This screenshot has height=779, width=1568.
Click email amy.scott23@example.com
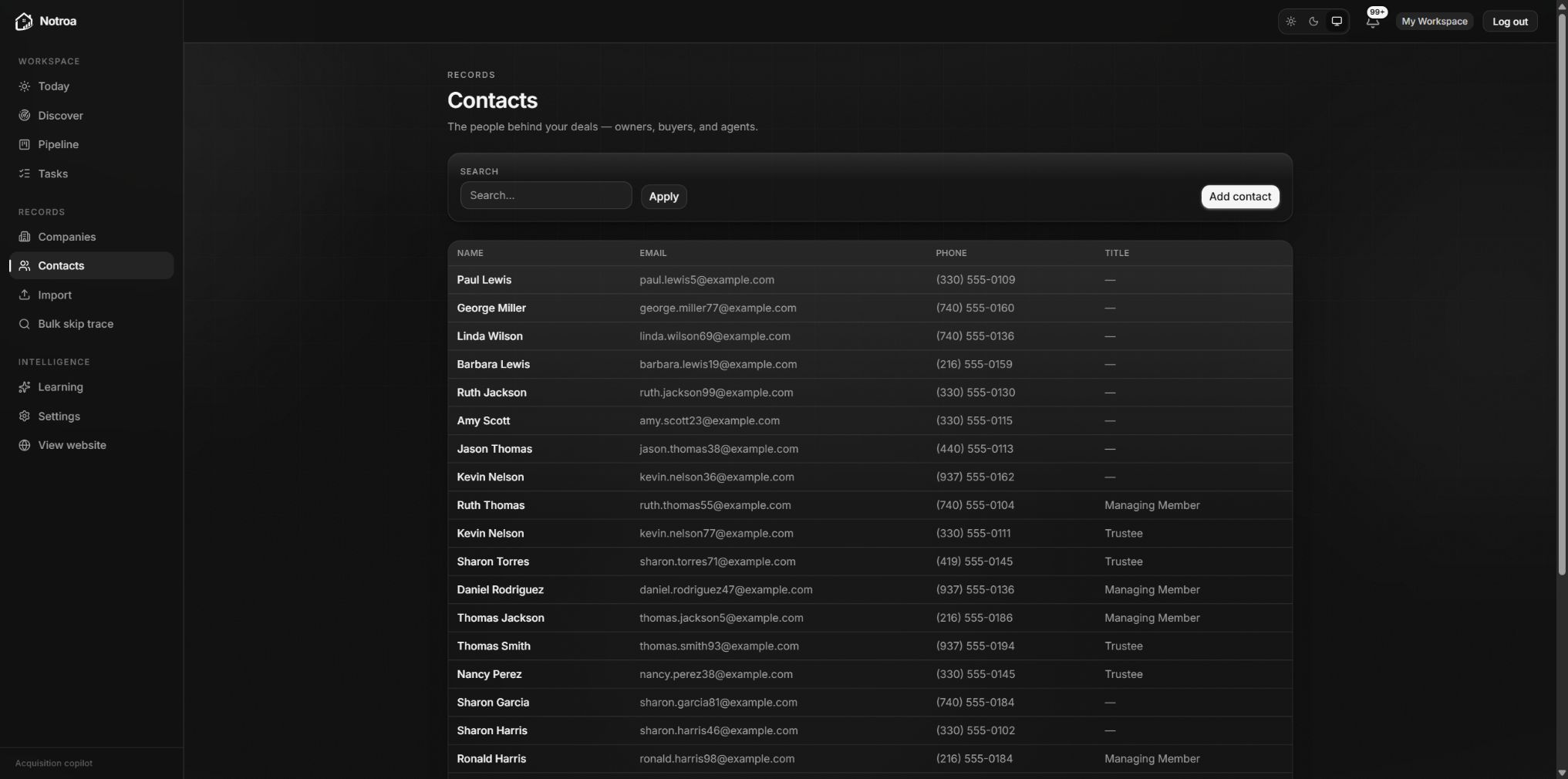[x=710, y=420]
